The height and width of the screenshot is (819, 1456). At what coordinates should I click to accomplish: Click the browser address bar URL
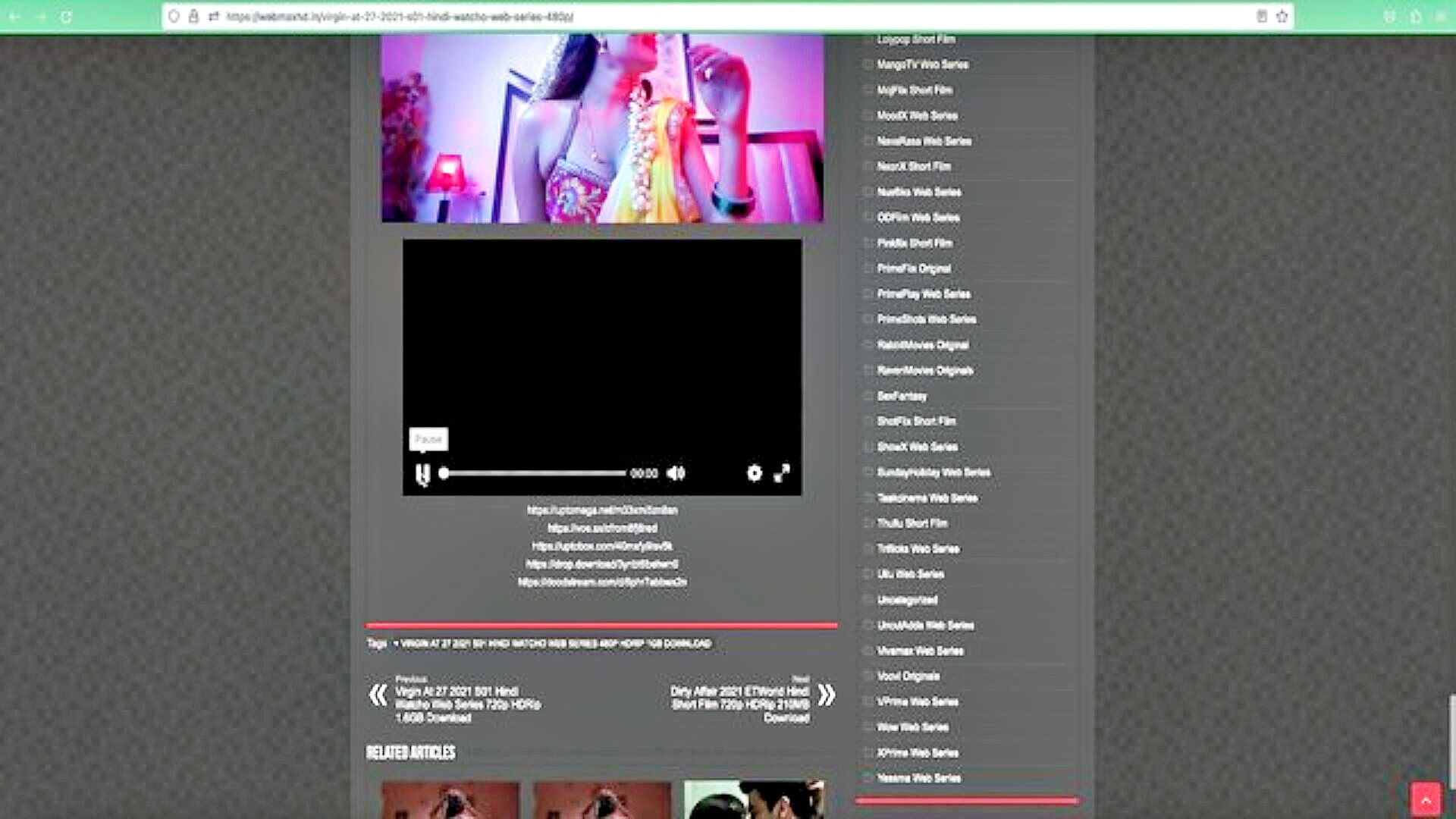pyautogui.click(x=400, y=17)
